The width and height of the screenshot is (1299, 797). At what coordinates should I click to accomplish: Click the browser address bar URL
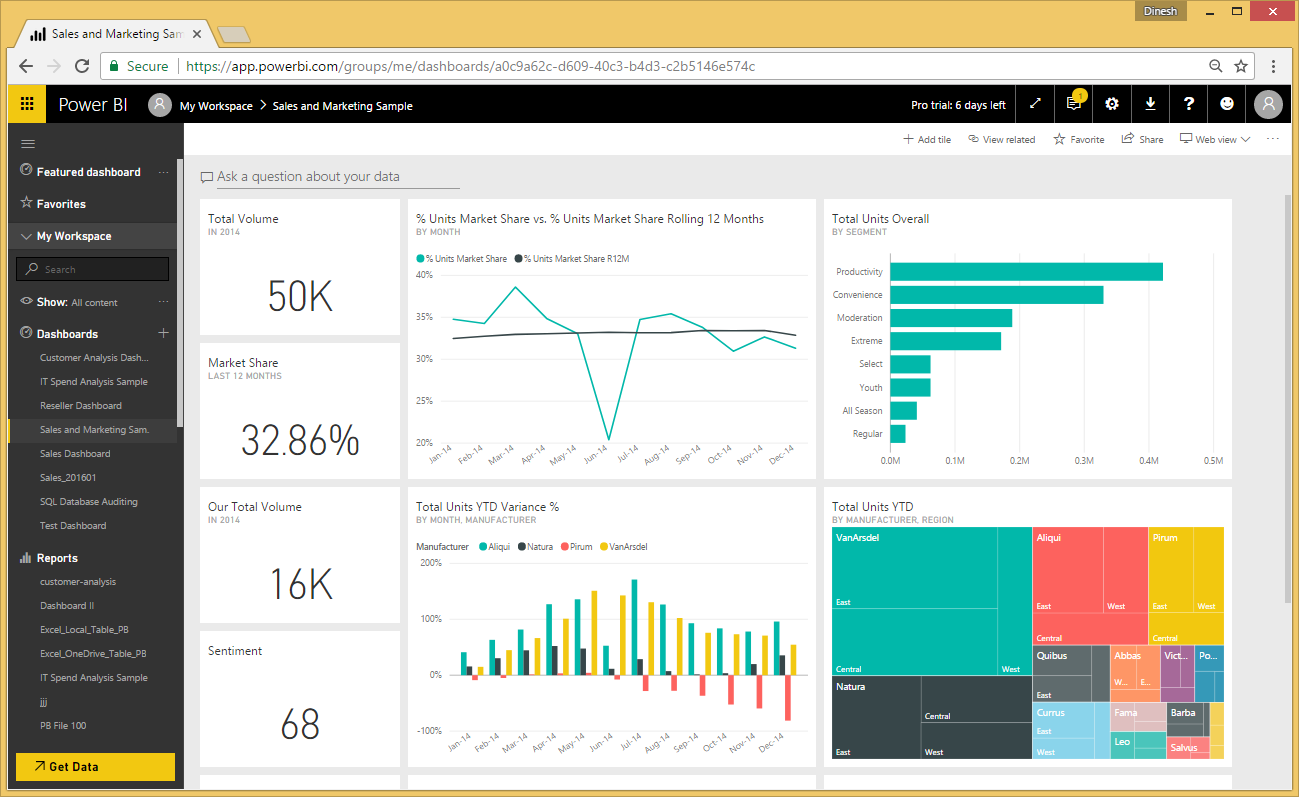[x=470, y=66]
